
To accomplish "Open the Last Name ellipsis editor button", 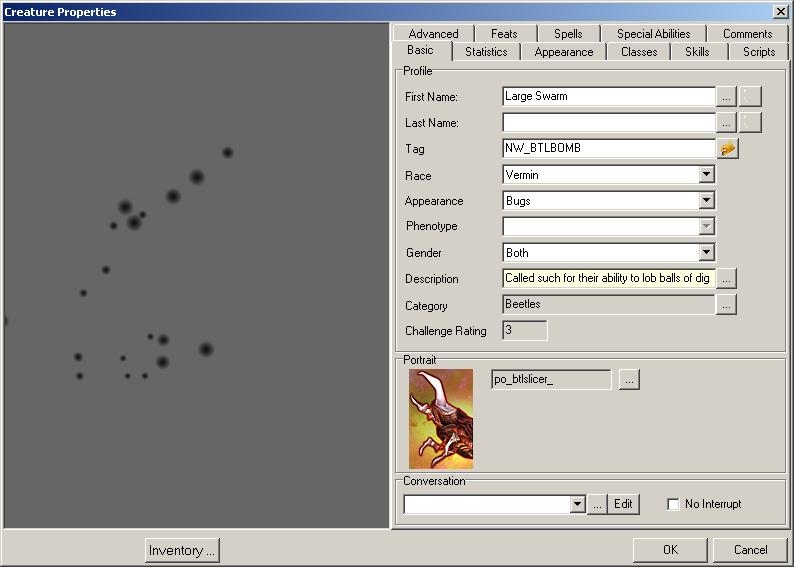I will point(727,123).
